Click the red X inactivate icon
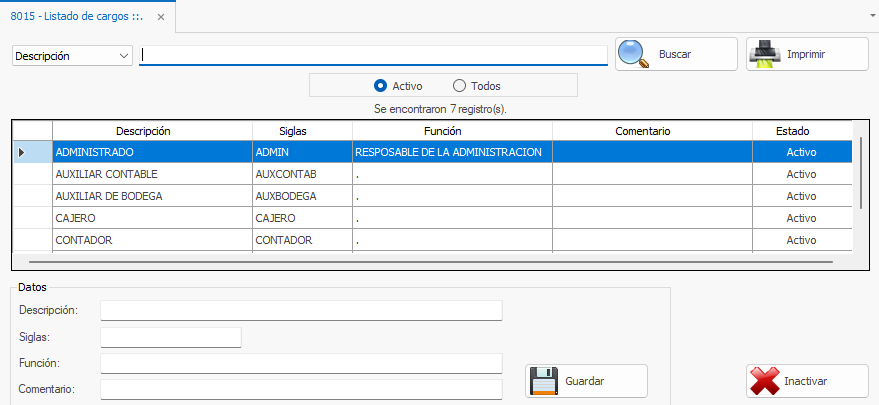 (x=765, y=381)
